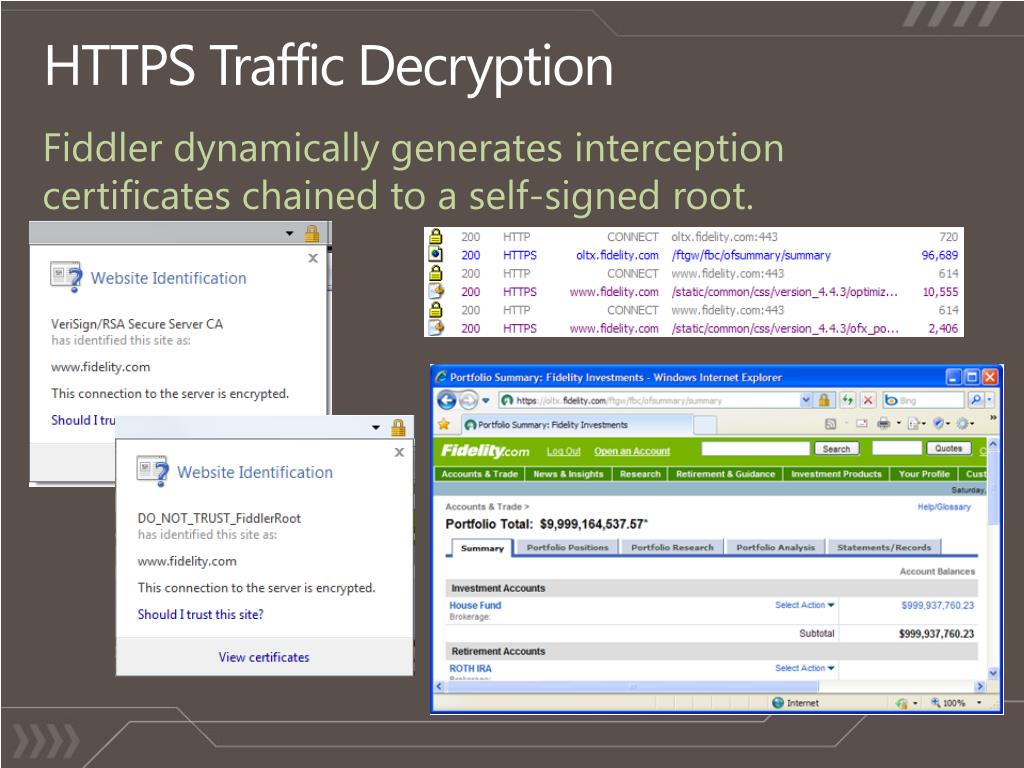Viewport: 1024px width, 768px height.
Task: Expand the Select Action dropdown for House Fund
Action: tap(804, 605)
